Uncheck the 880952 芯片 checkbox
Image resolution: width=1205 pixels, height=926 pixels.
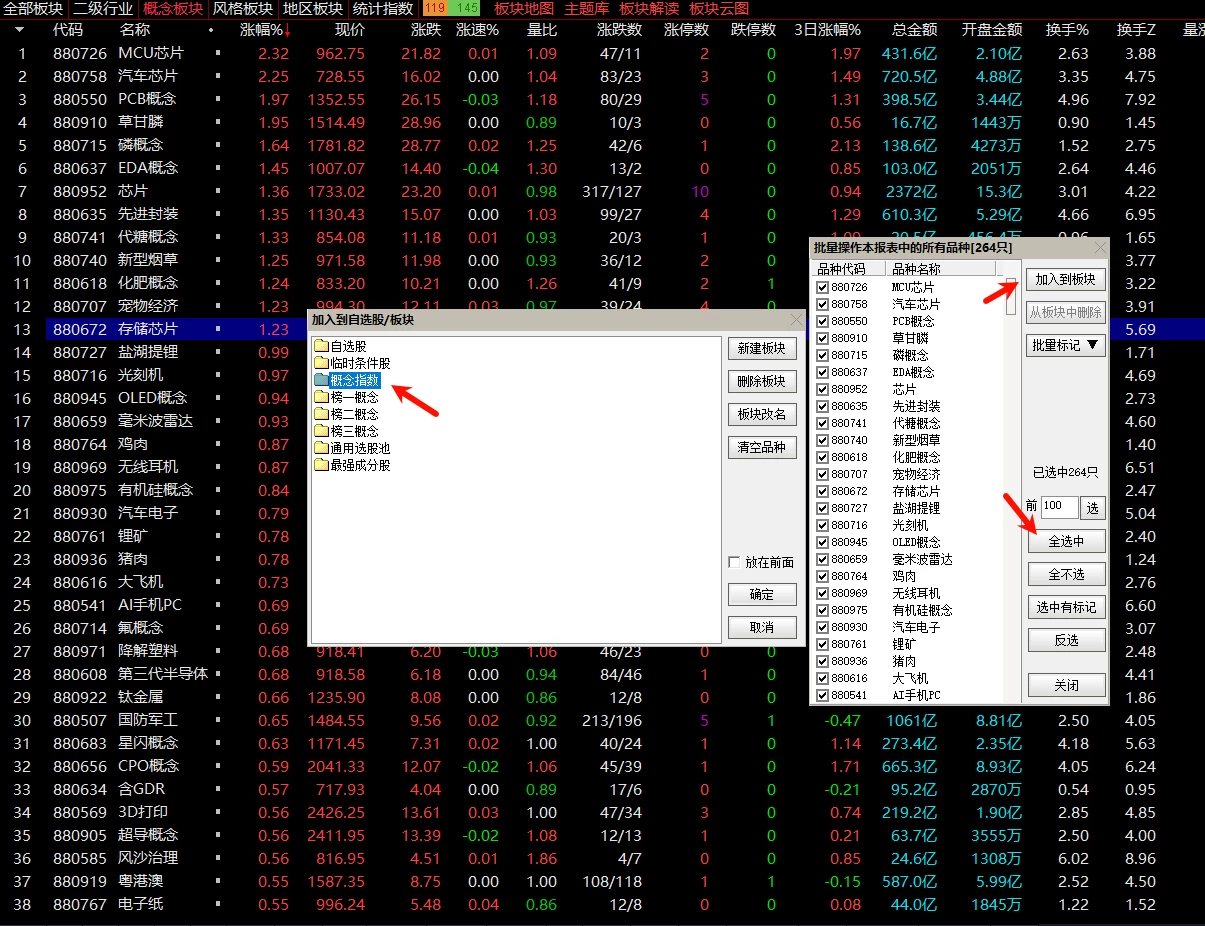(823, 389)
